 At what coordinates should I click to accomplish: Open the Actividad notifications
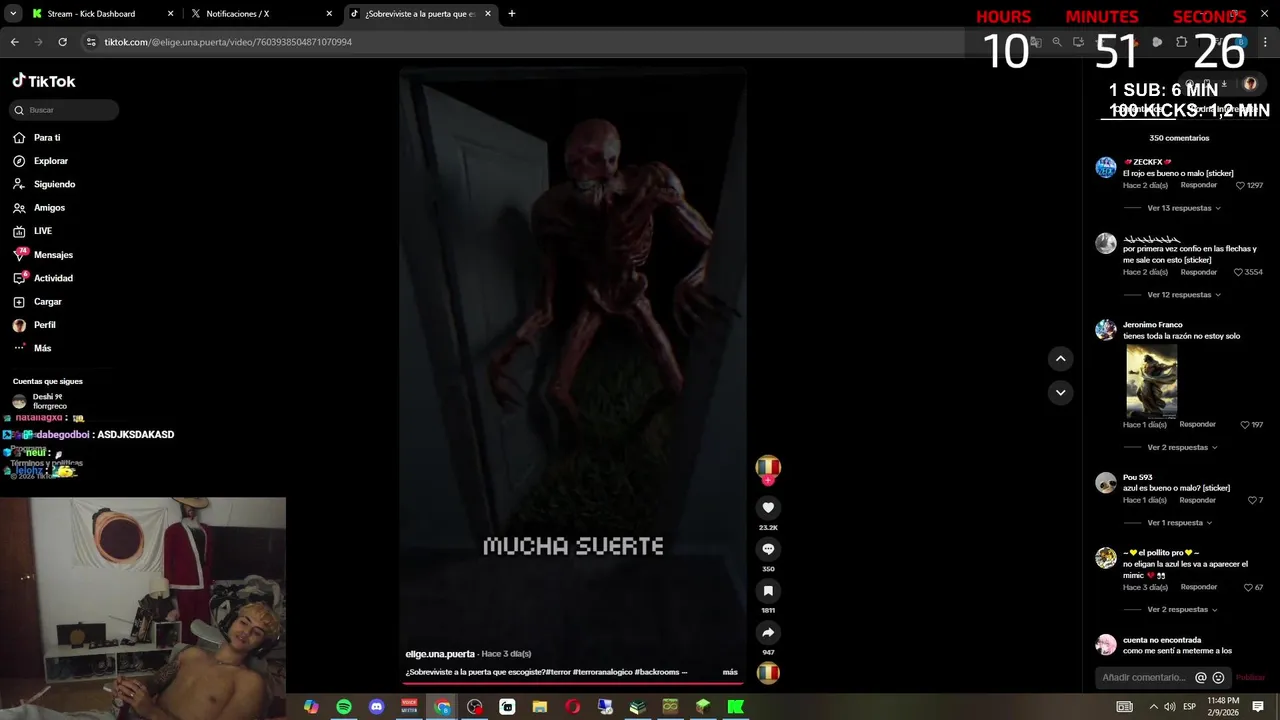[x=43, y=278]
